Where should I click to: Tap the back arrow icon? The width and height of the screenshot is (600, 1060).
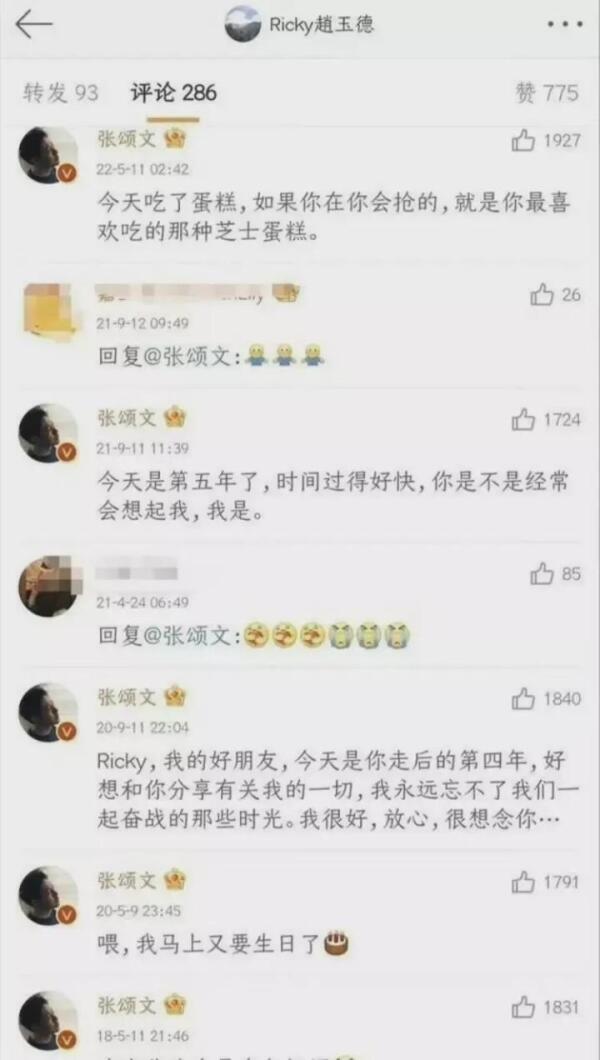click(34, 25)
